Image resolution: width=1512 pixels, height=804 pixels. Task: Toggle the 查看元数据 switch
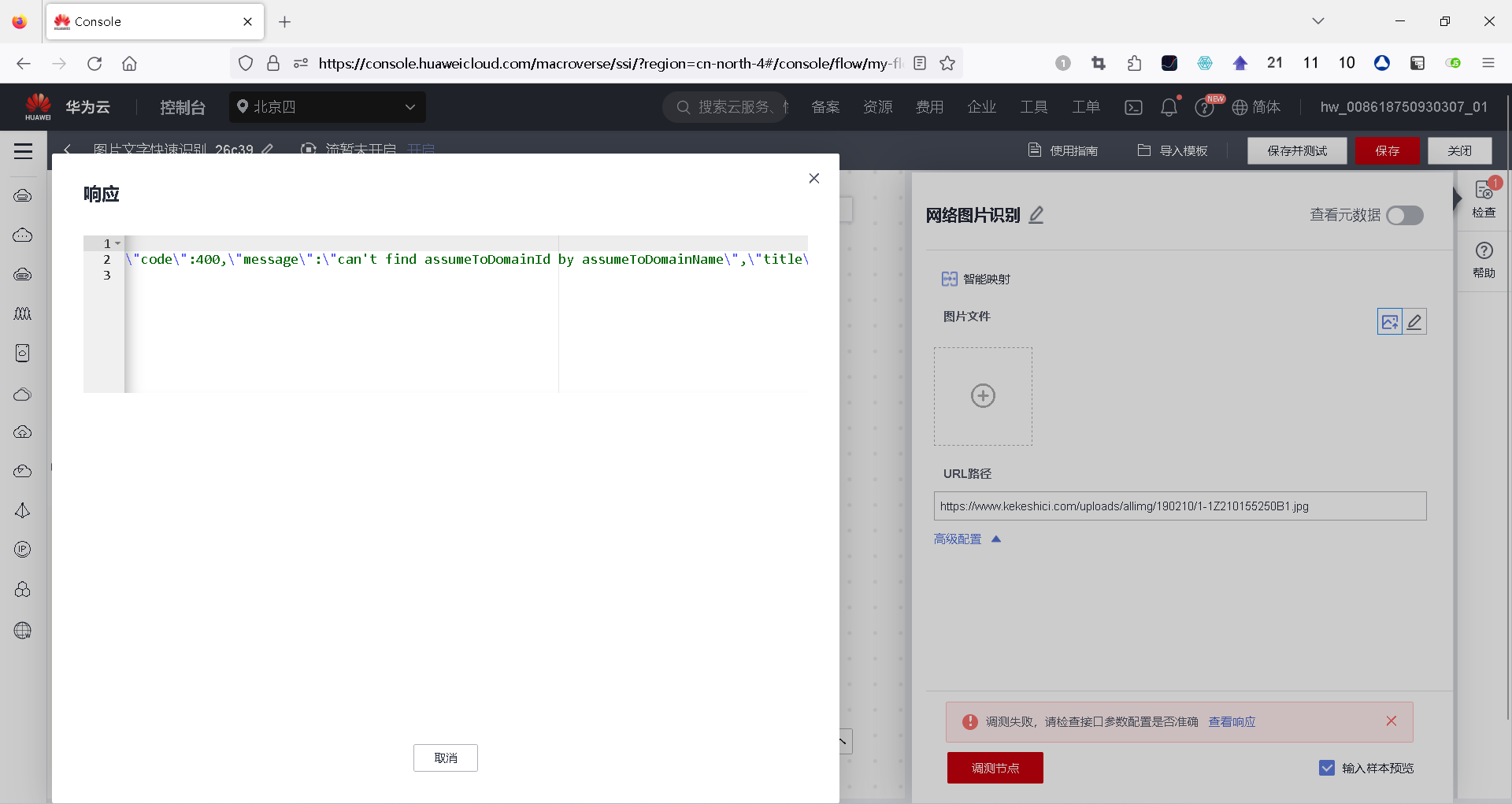pos(1405,215)
